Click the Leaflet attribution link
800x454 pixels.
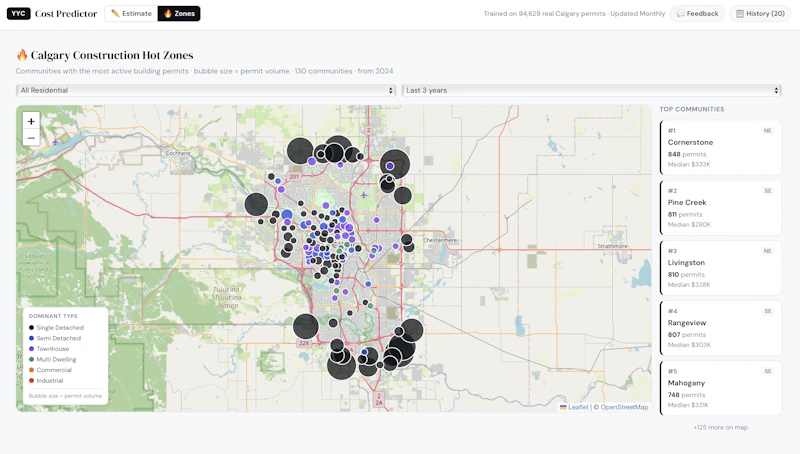[x=574, y=407]
